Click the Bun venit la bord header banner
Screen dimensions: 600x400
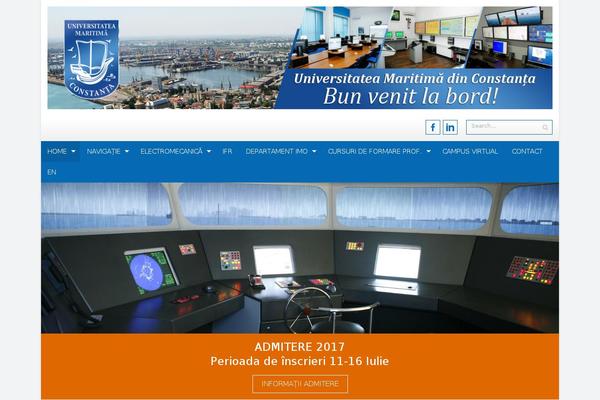(300, 58)
